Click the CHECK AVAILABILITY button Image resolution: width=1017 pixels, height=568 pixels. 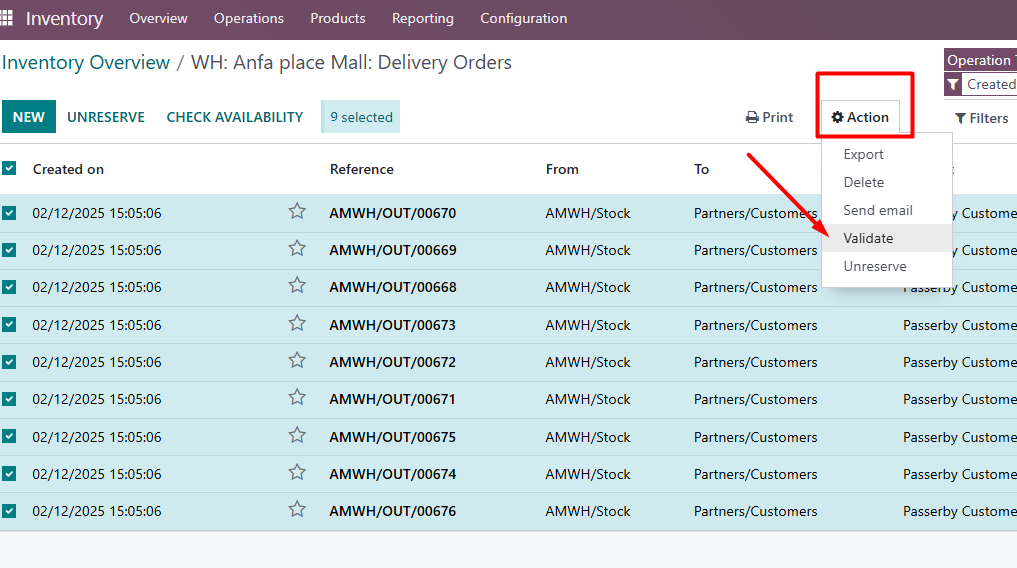tap(235, 117)
